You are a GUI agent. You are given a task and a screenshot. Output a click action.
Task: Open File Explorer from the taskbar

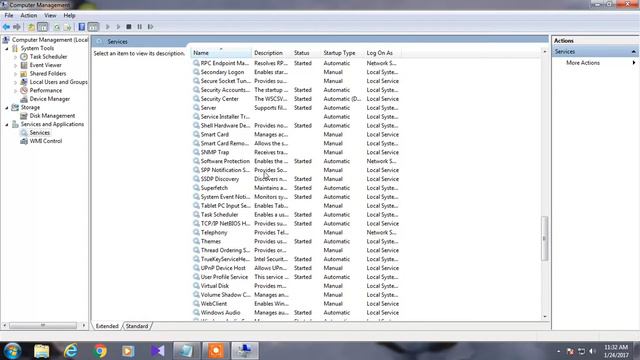41,351
